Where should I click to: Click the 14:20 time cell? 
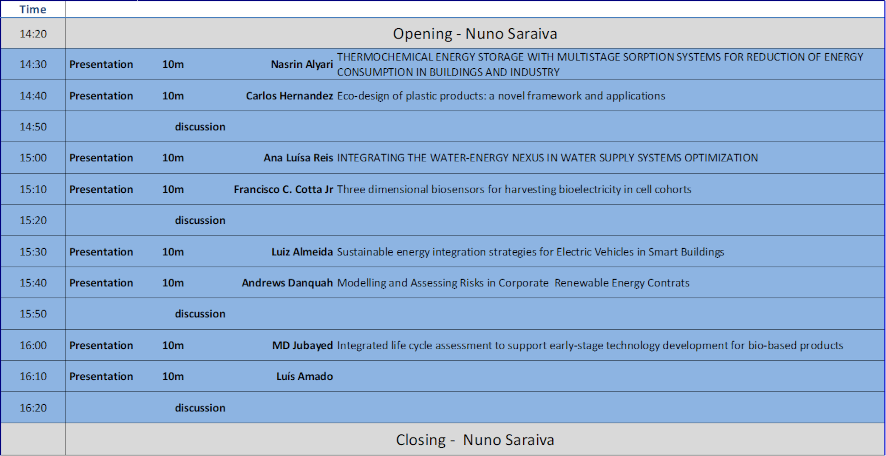point(33,33)
